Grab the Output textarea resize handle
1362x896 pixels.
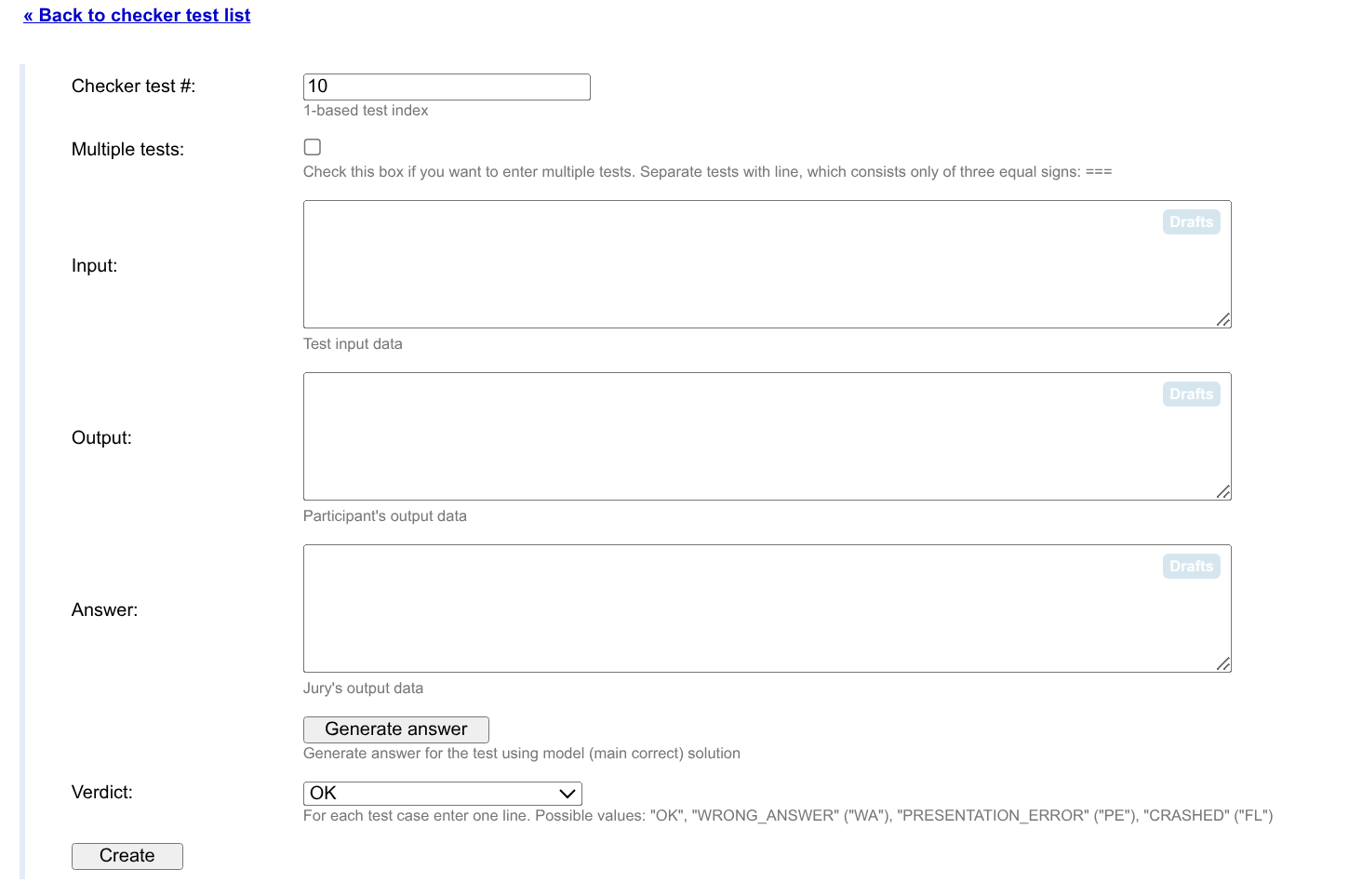coord(1223,492)
